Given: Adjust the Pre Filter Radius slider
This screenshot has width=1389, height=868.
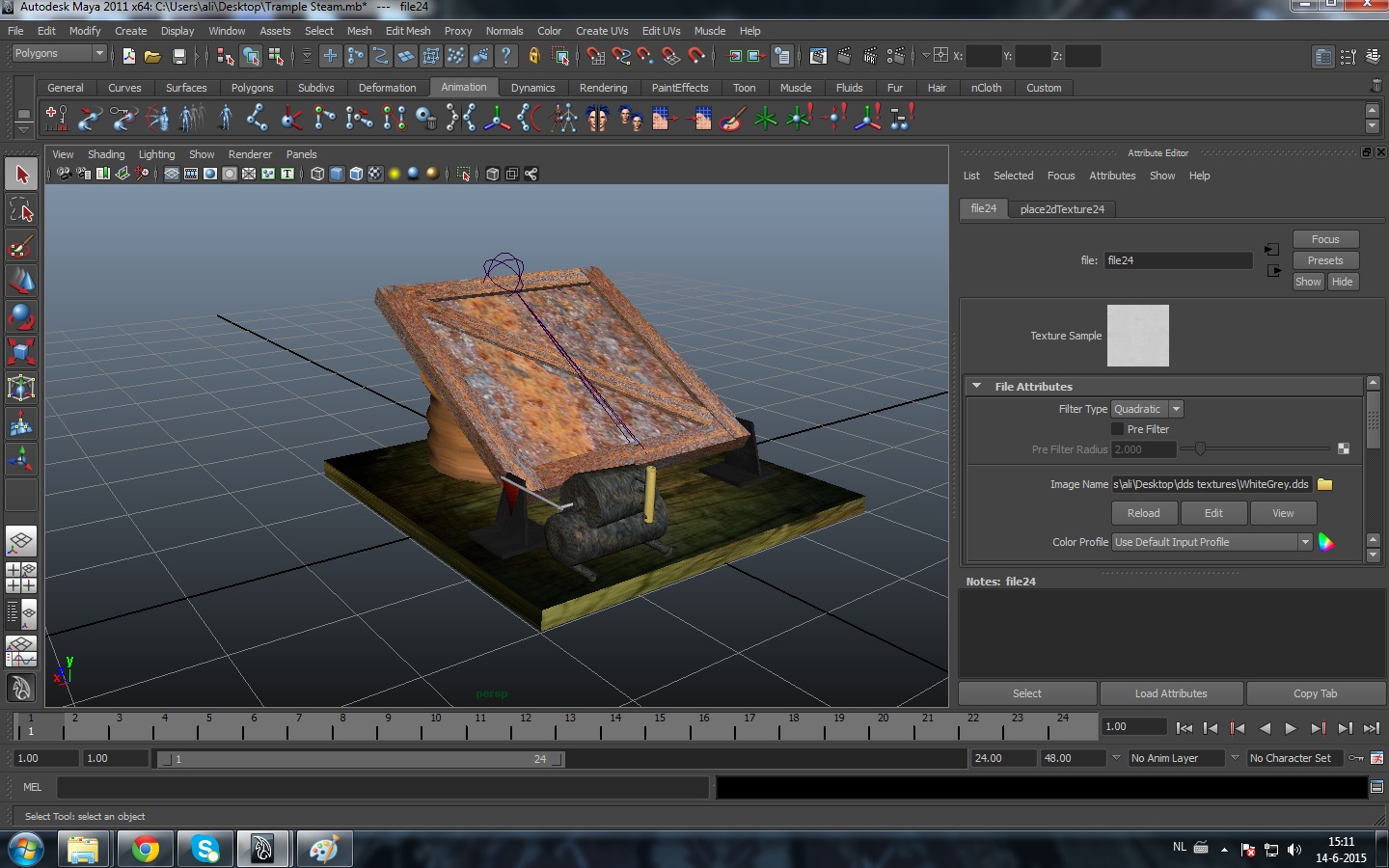Looking at the screenshot, I should (1200, 448).
